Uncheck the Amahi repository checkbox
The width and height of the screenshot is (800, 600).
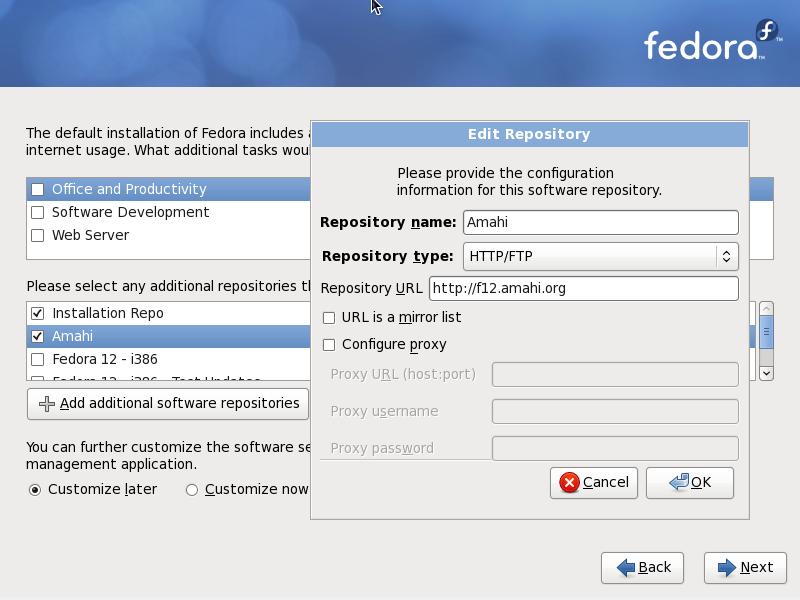(37, 336)
